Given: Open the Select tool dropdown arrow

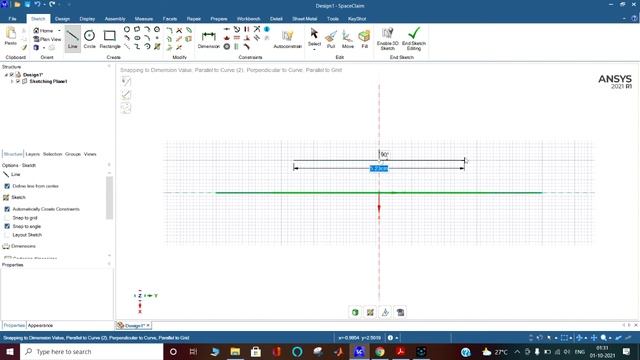Looking at the screenshot, I should click(x=314, y=50).
